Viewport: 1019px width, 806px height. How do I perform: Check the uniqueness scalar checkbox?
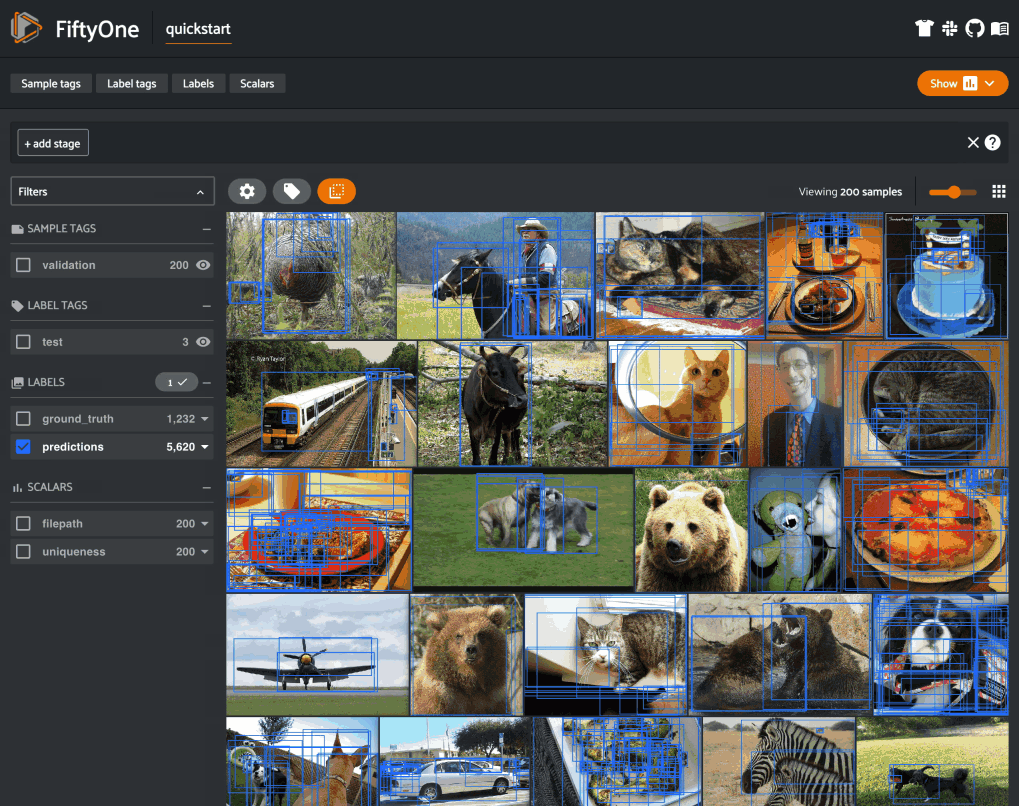23,551
